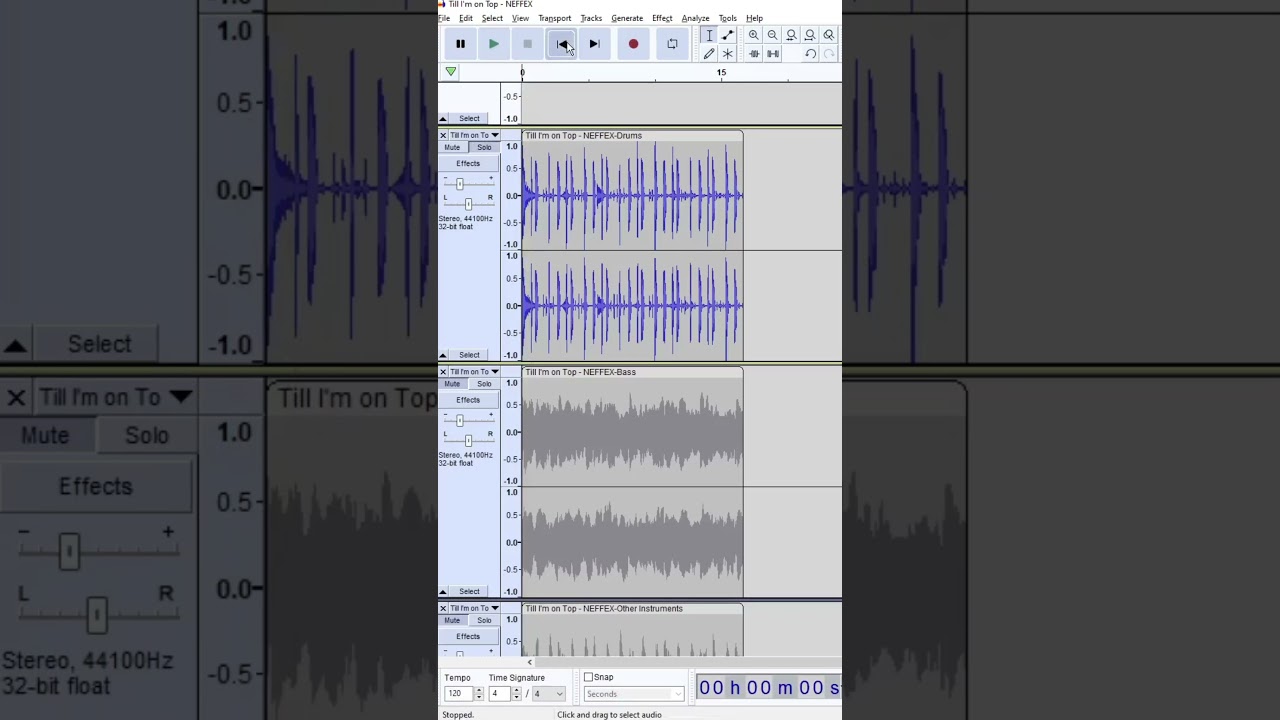Collapse the Drums track with bottom arrow

pos(443,355)
